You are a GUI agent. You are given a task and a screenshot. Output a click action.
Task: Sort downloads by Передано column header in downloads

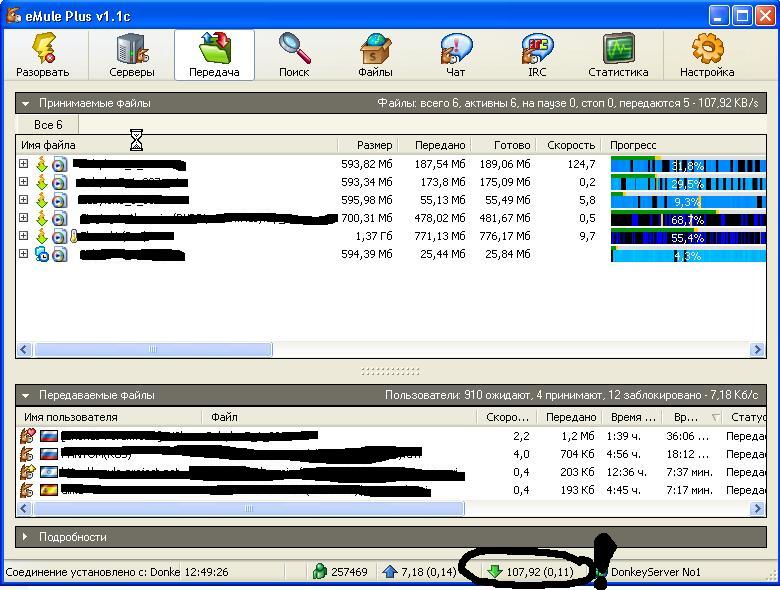coord(434,145)
